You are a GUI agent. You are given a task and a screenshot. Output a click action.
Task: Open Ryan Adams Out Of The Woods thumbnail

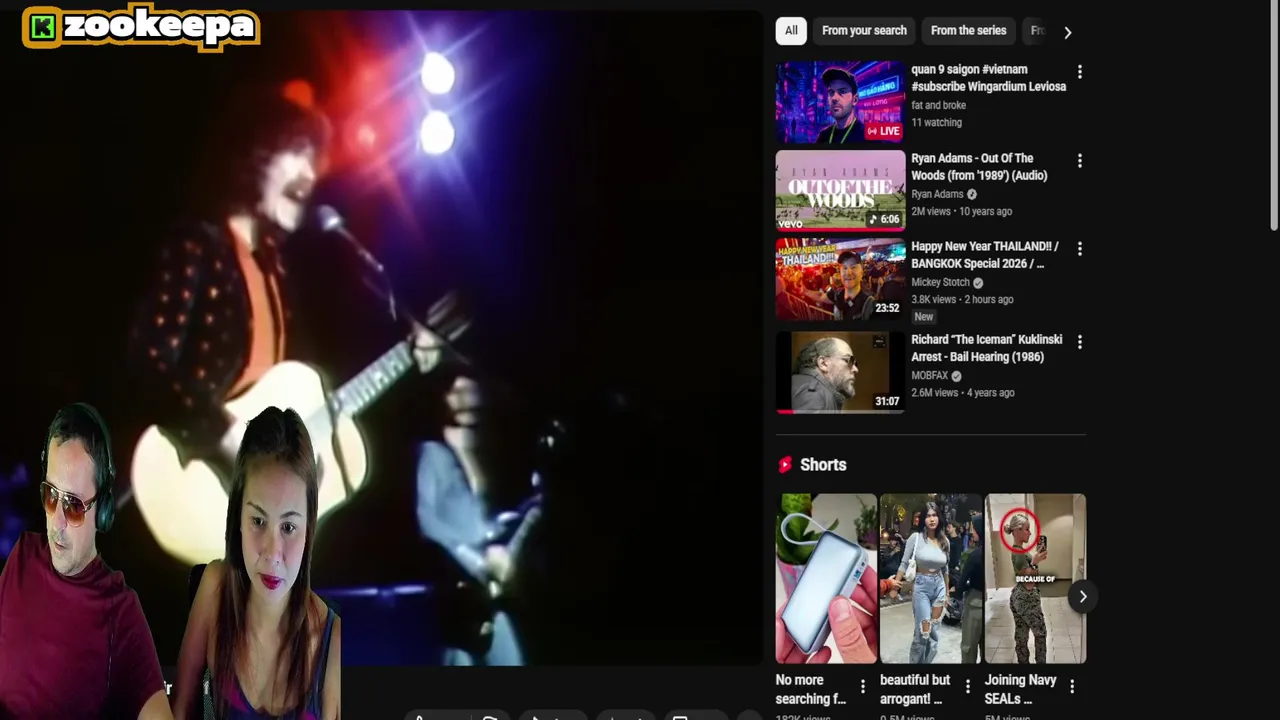point(840,191)
